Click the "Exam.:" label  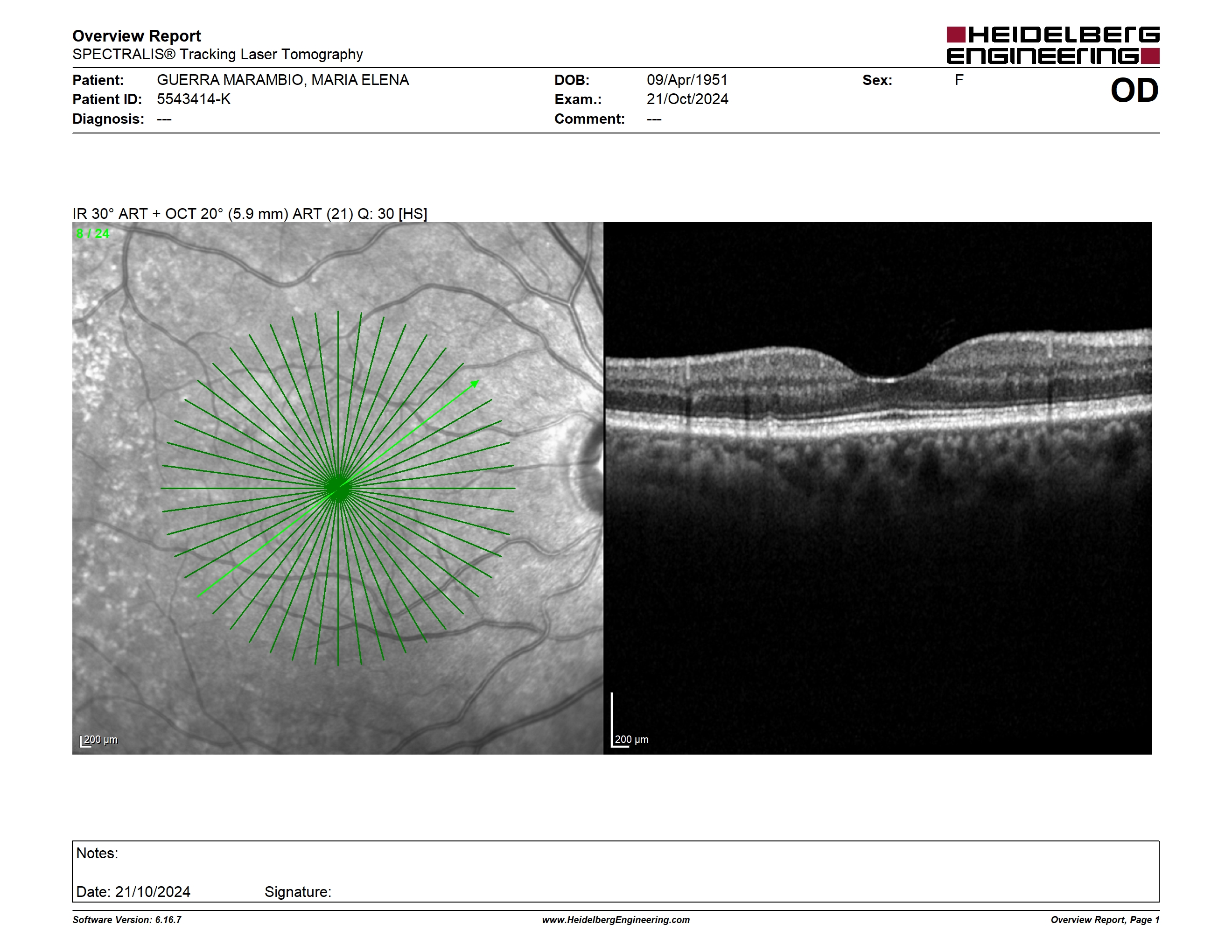[578, 99]
